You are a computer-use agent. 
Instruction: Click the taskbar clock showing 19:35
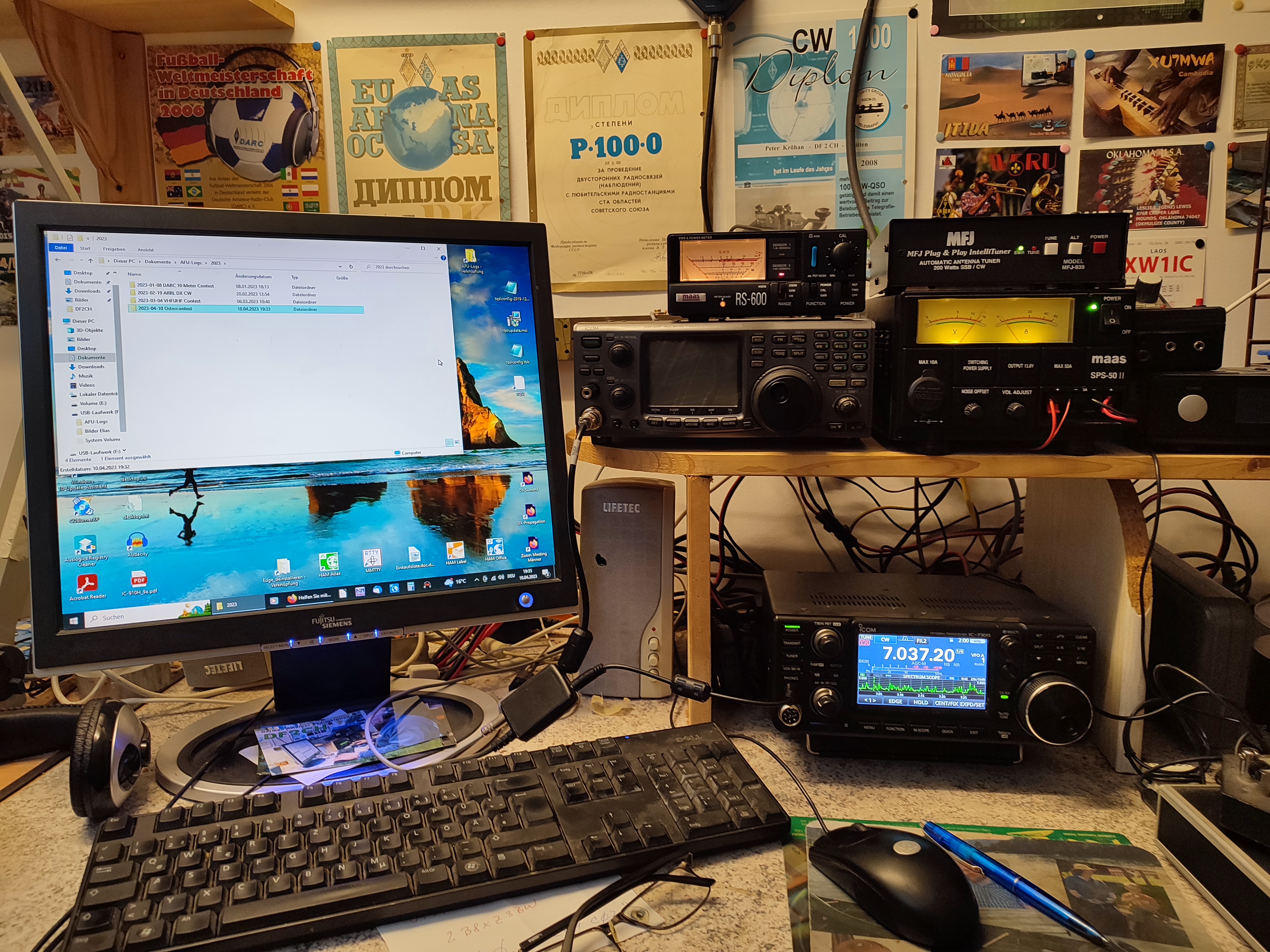(x=528, y=574)
